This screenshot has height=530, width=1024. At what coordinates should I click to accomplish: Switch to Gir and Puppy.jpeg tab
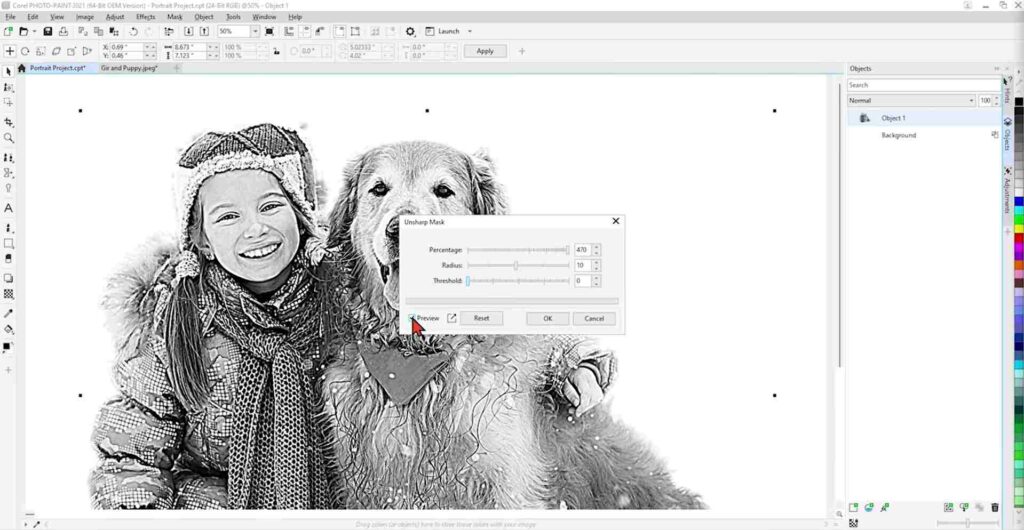129,68
